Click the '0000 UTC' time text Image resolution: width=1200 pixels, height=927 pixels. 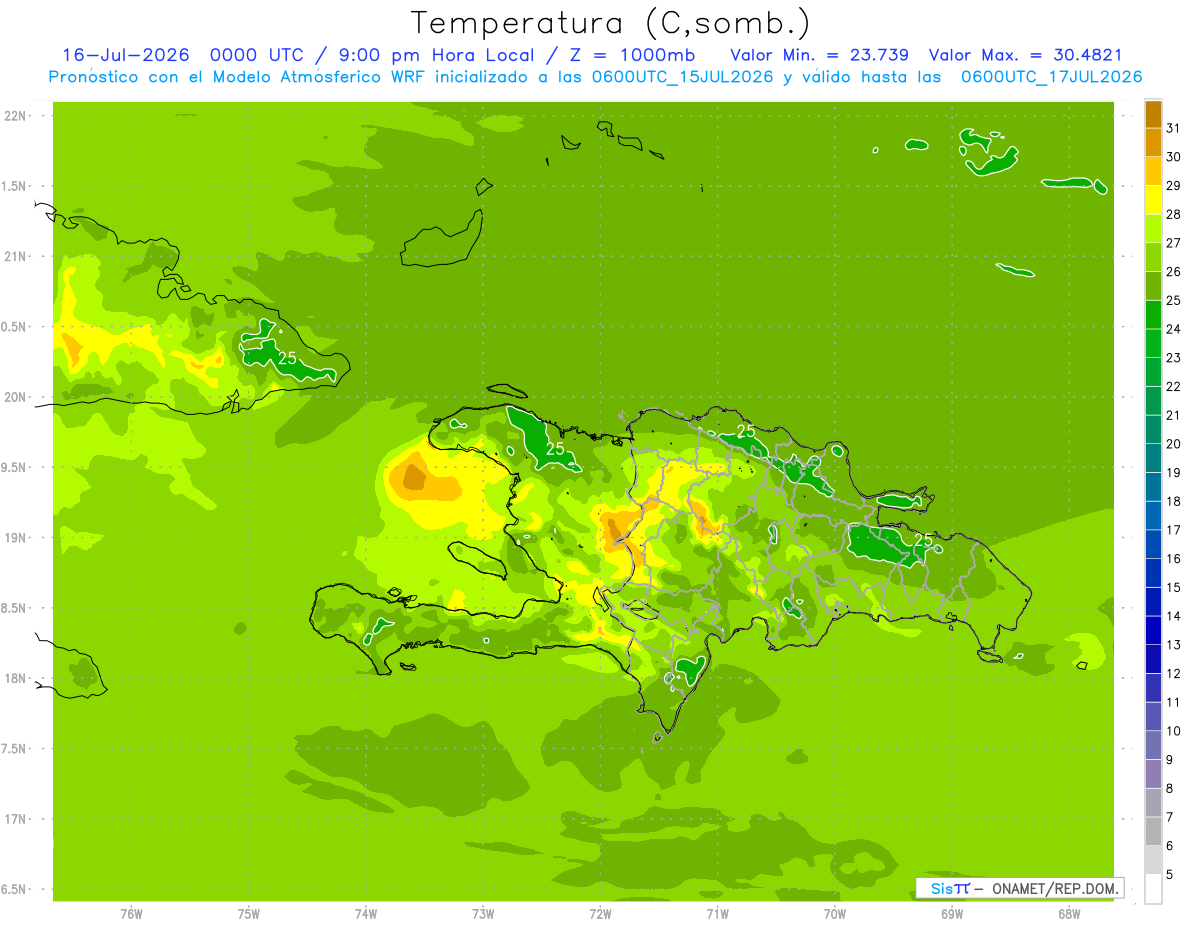(258, 55)
